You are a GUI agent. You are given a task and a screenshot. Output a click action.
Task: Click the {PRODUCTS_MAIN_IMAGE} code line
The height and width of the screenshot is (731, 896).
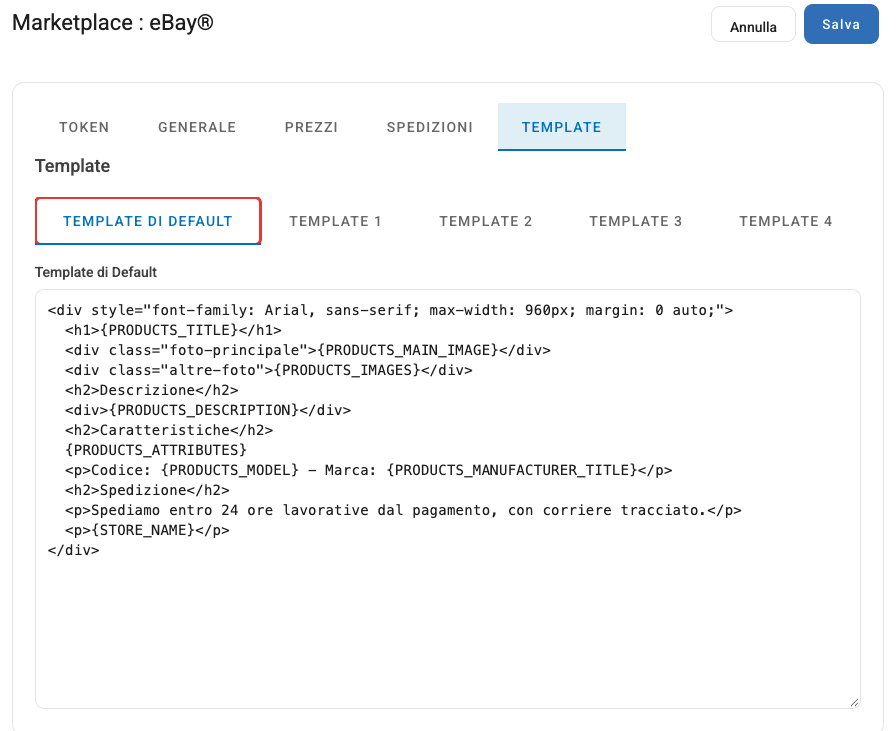308,350
